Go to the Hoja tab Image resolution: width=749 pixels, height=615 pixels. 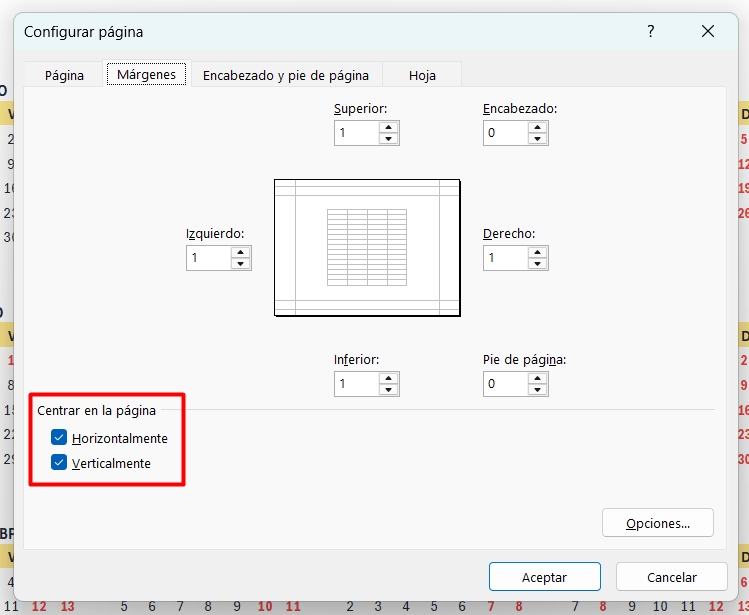[422, 75]
